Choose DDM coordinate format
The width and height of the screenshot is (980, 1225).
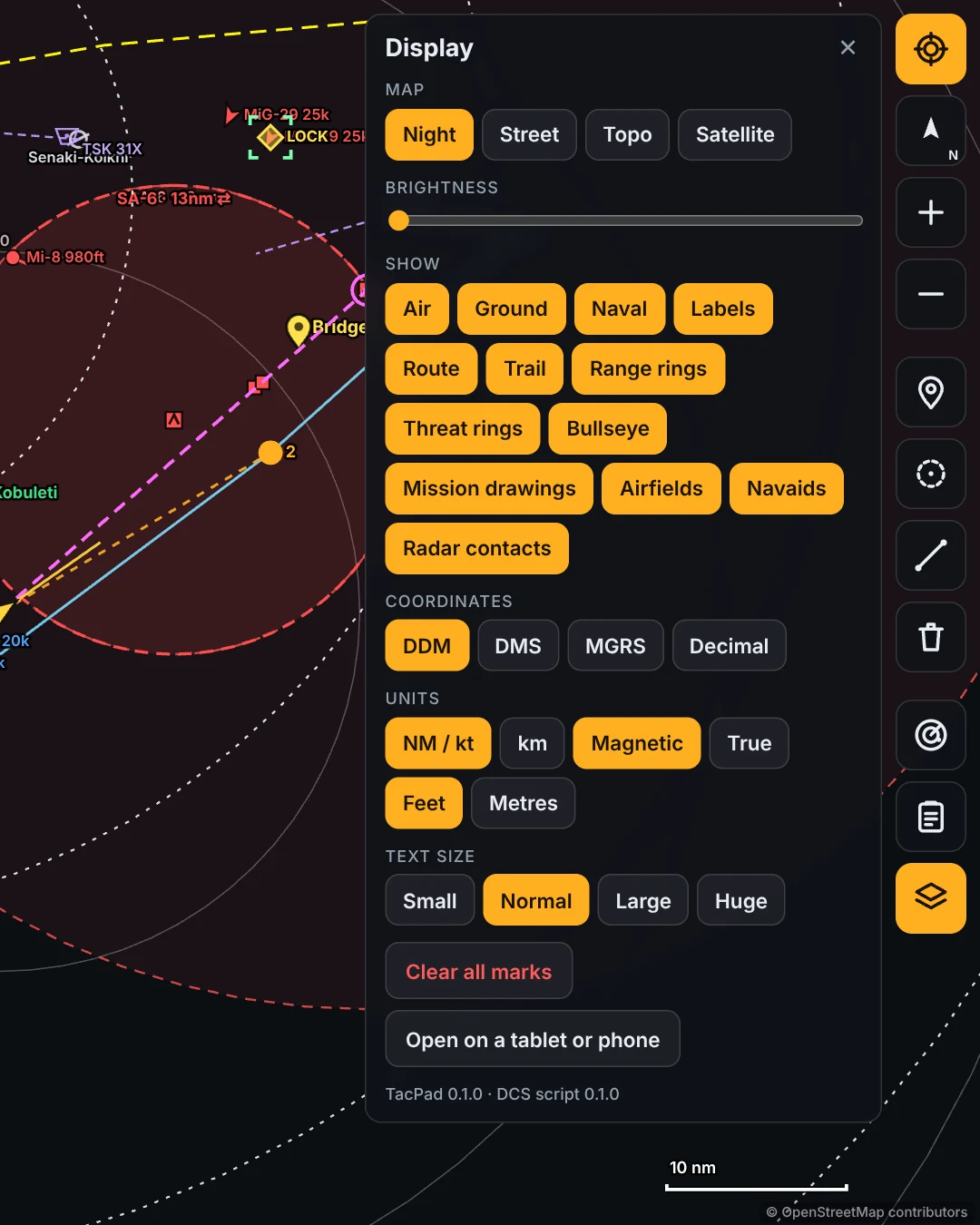coord(427,645)
